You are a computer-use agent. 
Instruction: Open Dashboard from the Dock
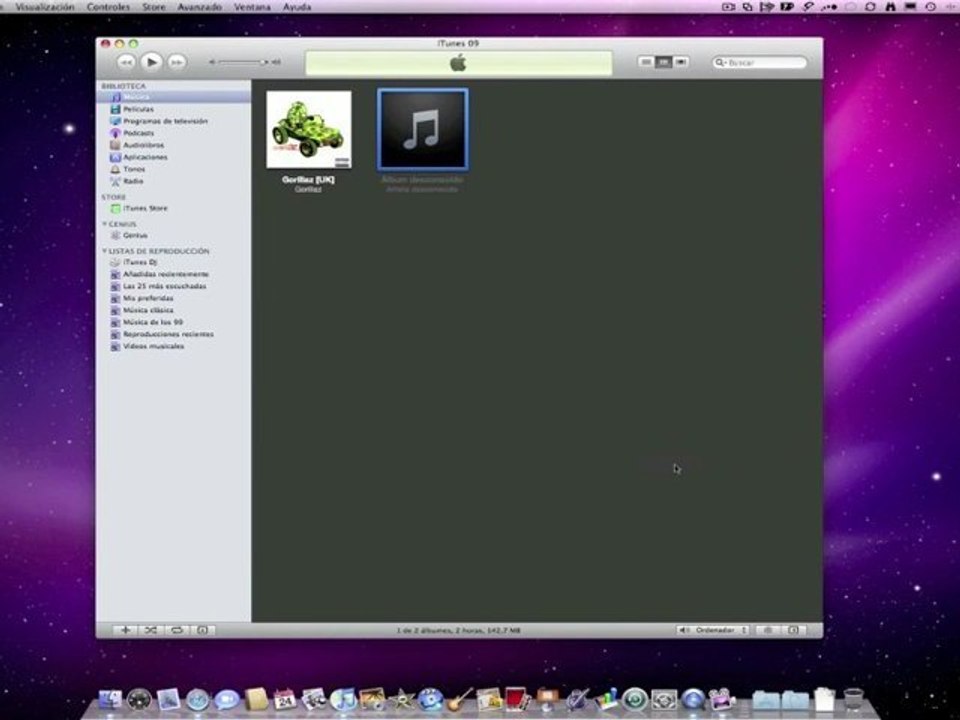tap(139, 699)
